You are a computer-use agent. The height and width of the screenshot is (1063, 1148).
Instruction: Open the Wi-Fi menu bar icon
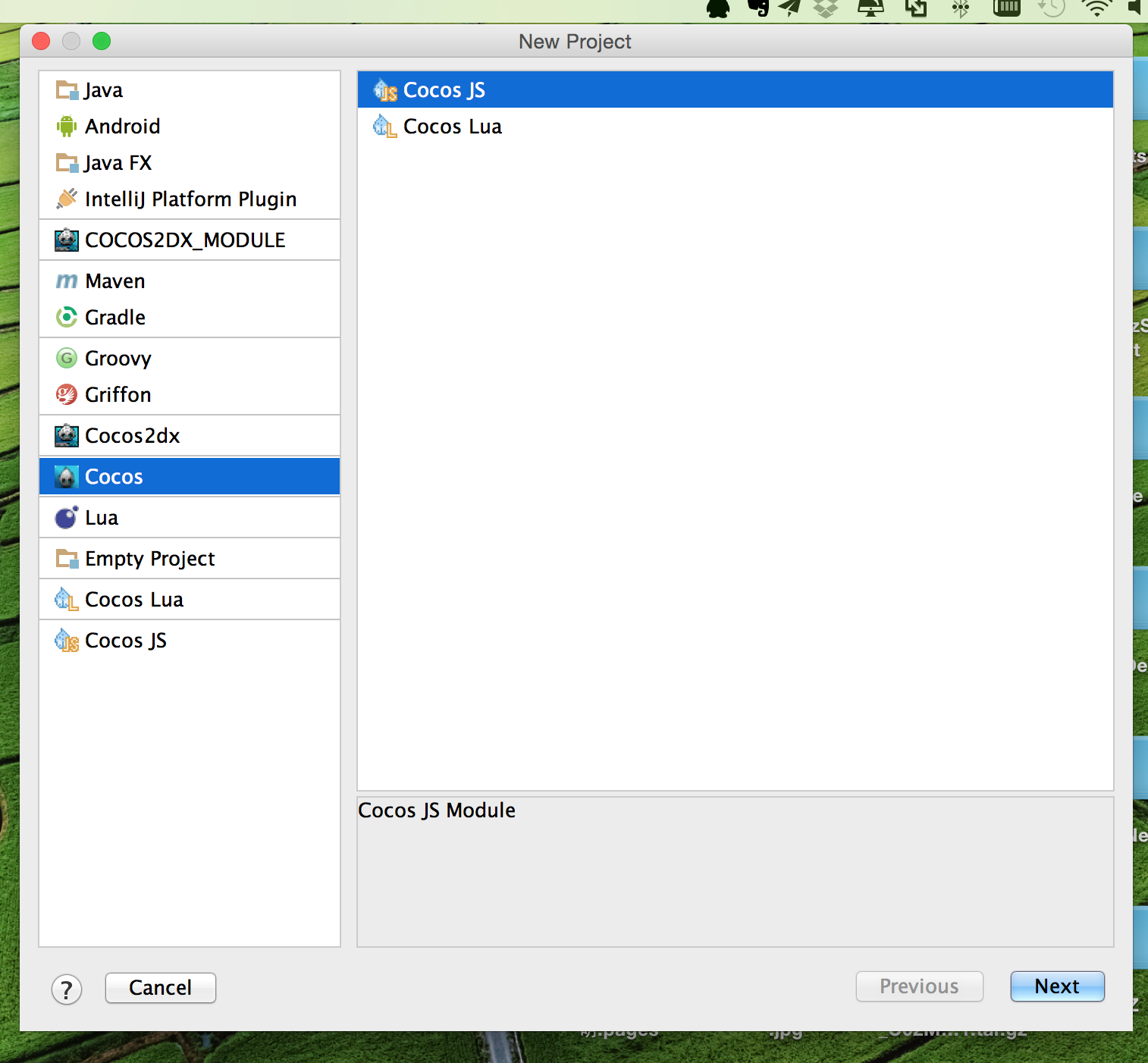click(1096, 8)
